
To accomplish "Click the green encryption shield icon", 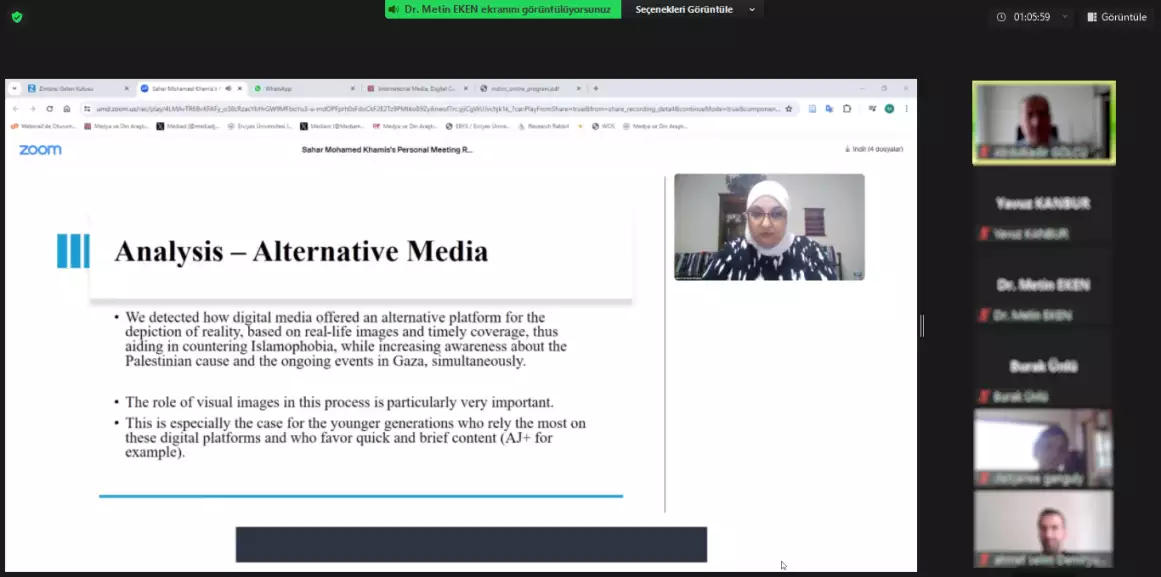I will point(17,17).
